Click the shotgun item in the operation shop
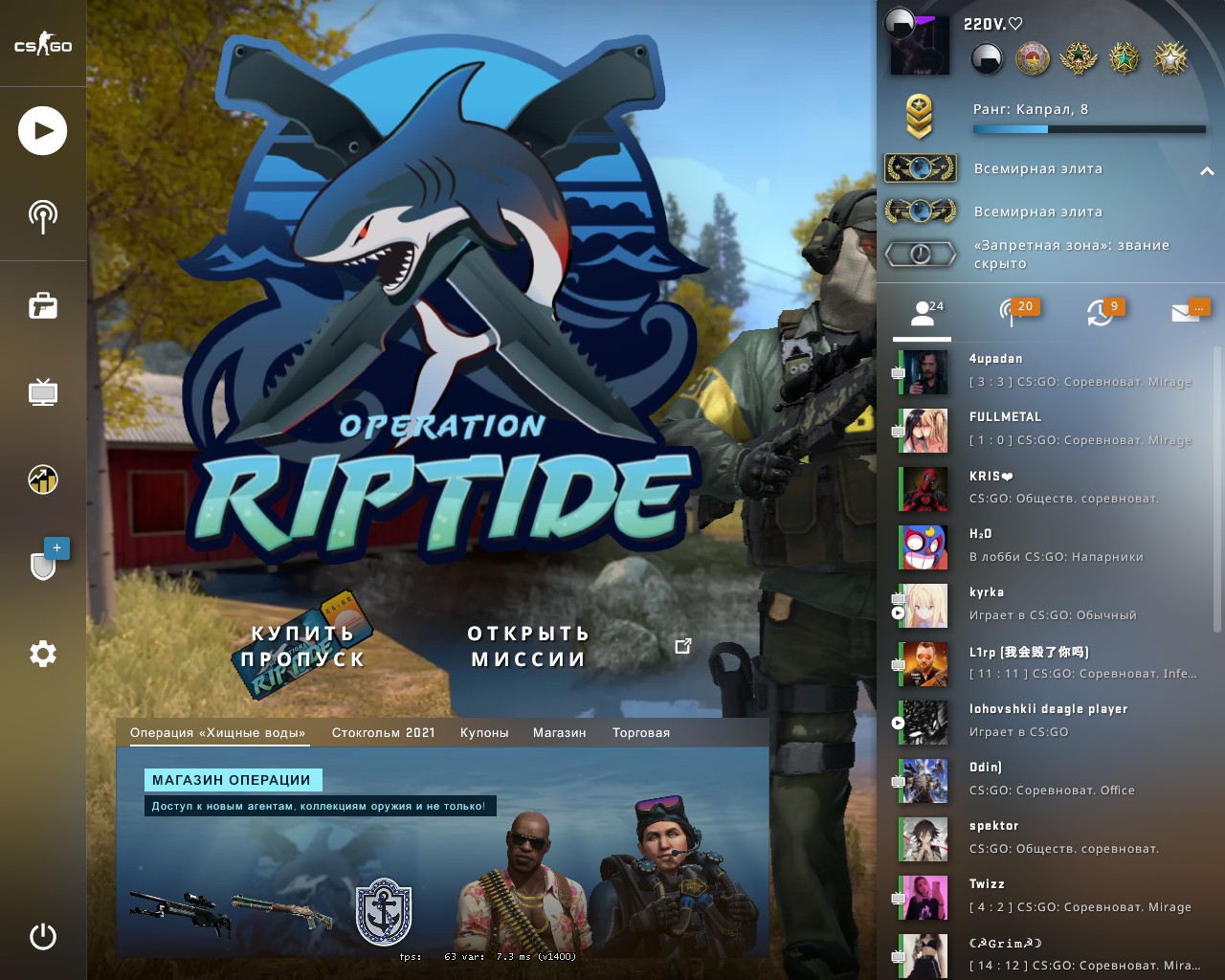This screenshot has width=1225, height=980. click(282, 911)
